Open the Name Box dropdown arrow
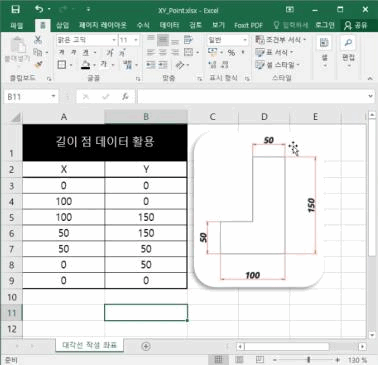Viewport: 378px width, 365px height. [x=53, y=97]
